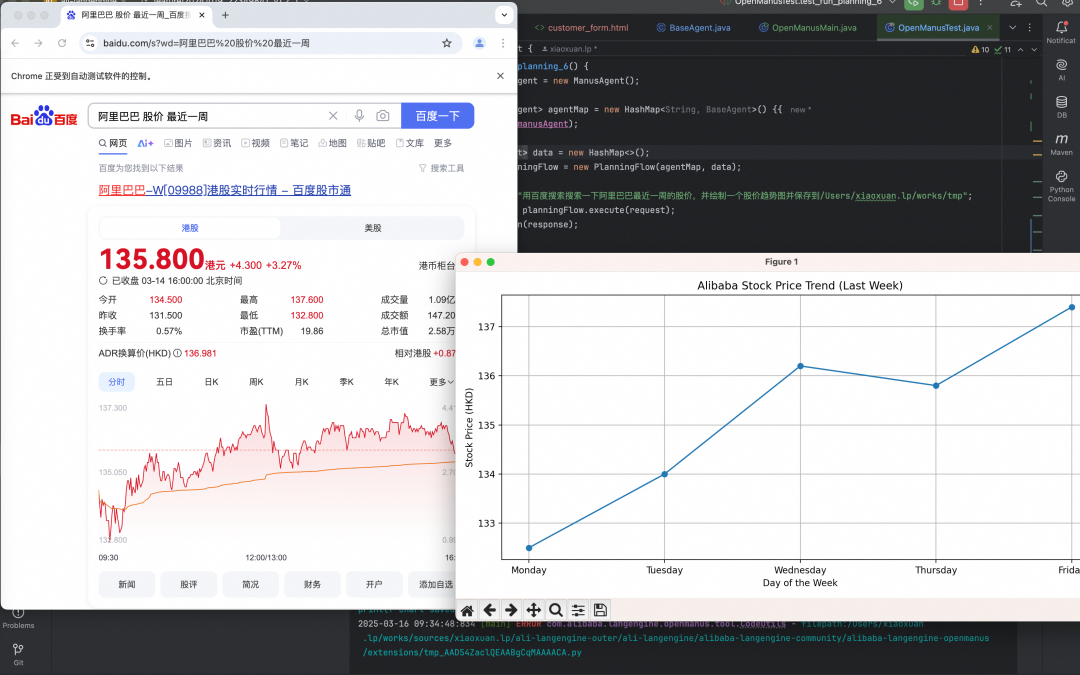Click the Baidu logo

44,116
